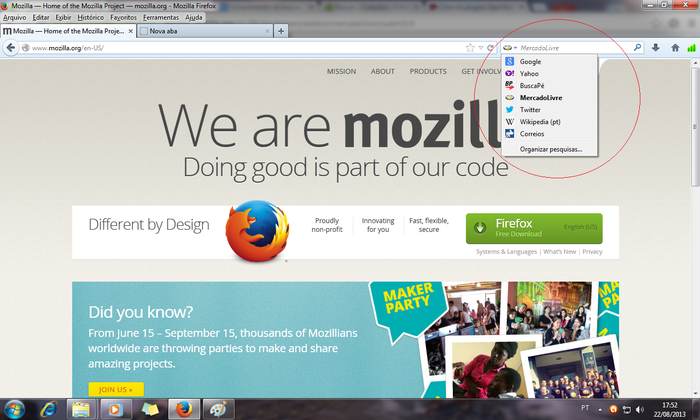Switch to the Nova aba tab

click(x=204, y=31)
